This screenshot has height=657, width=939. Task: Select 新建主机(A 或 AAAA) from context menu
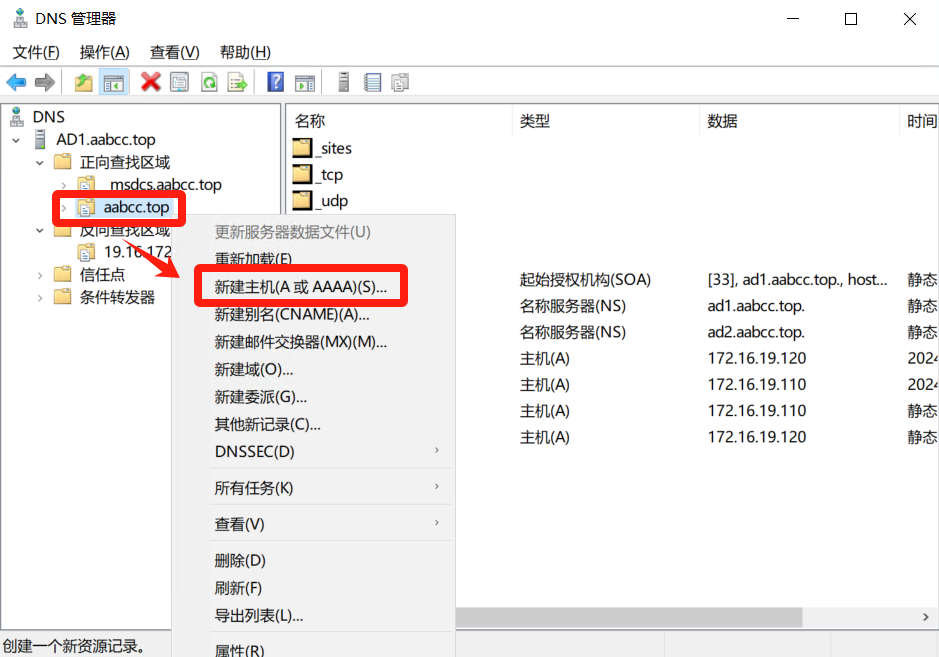click(300, 287)
